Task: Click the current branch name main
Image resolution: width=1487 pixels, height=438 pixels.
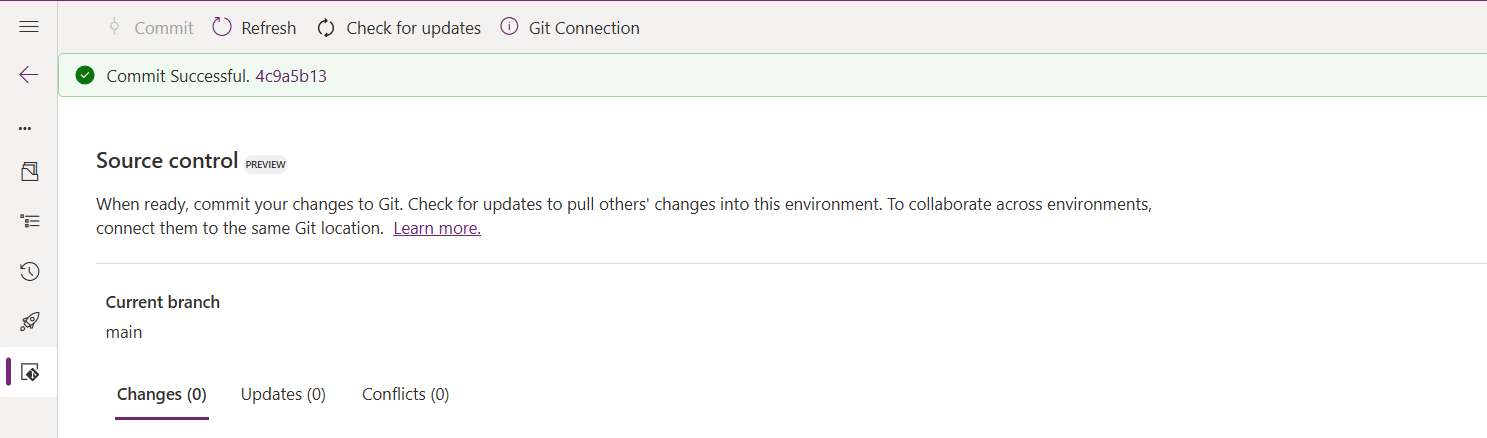Action: pyautogui.click(x=124, y=332)
